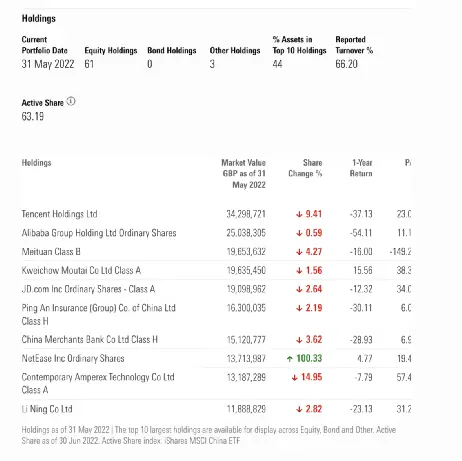Click the red down arrow in Meituan's row
The width and height of the screenshot is (462, 461).
point(299,252)
